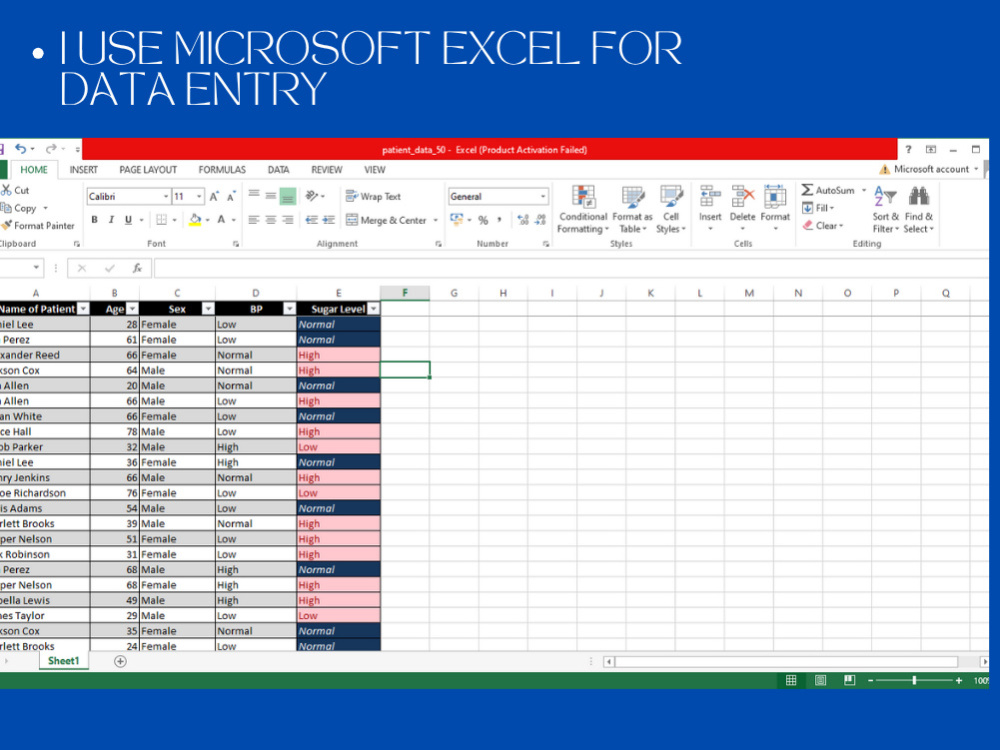This screenshot has width=1000, height=750.
Task: Switch to the FORMULAS tab
Action: click(x=222, y=170)
